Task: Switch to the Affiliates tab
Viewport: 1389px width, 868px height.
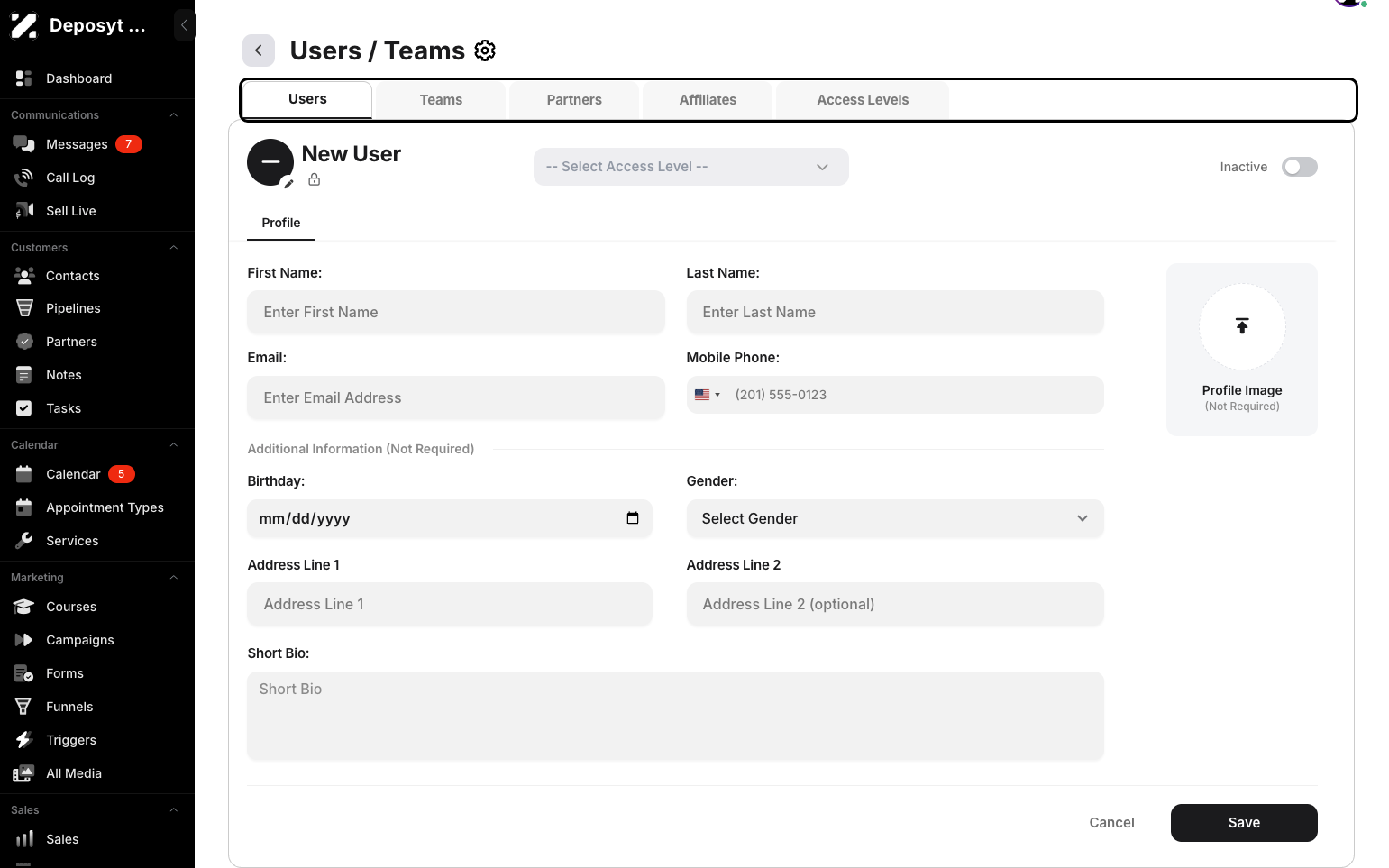Action: coord(708,100)
